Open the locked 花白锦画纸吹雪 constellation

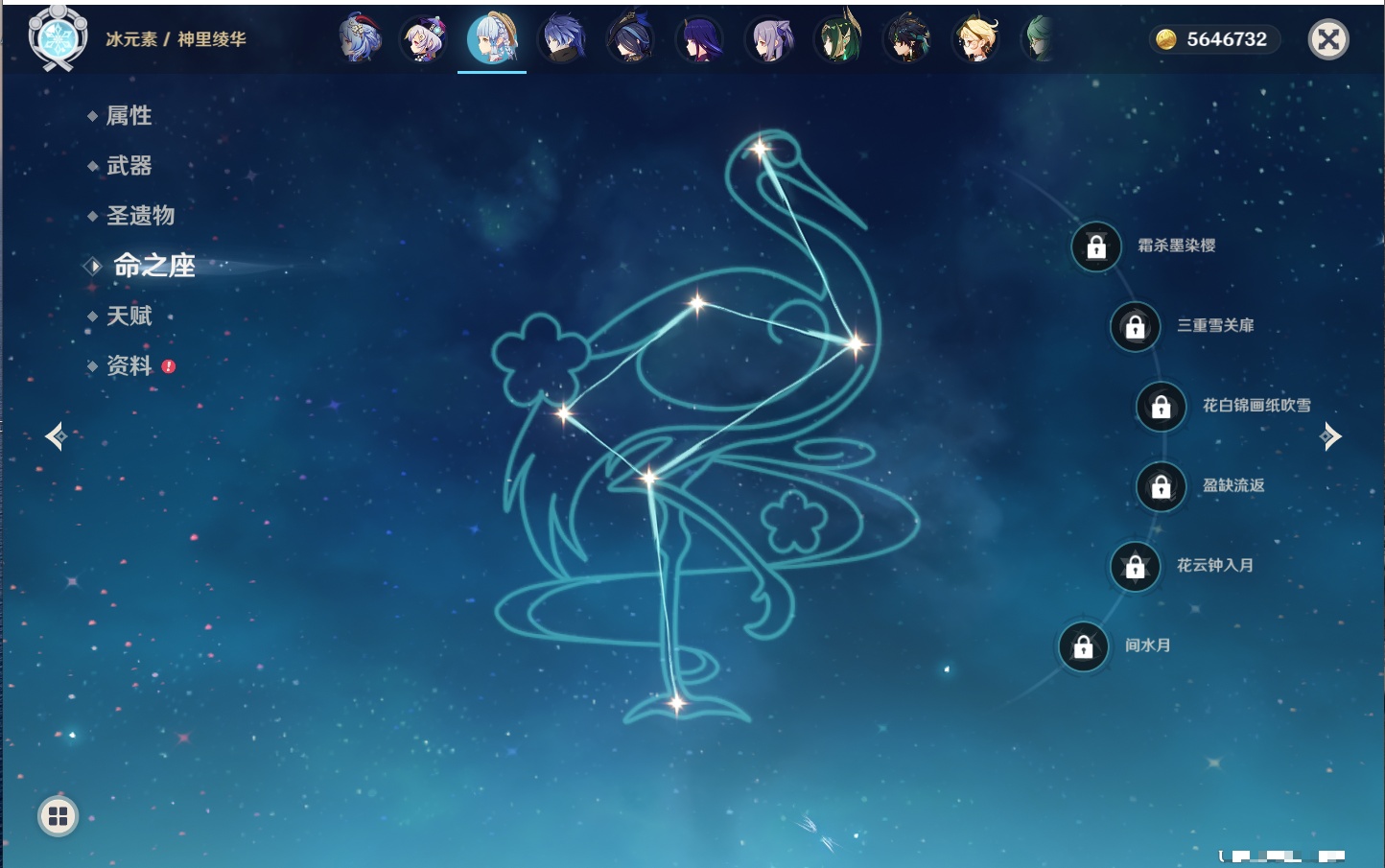(x=1161, y=407)
